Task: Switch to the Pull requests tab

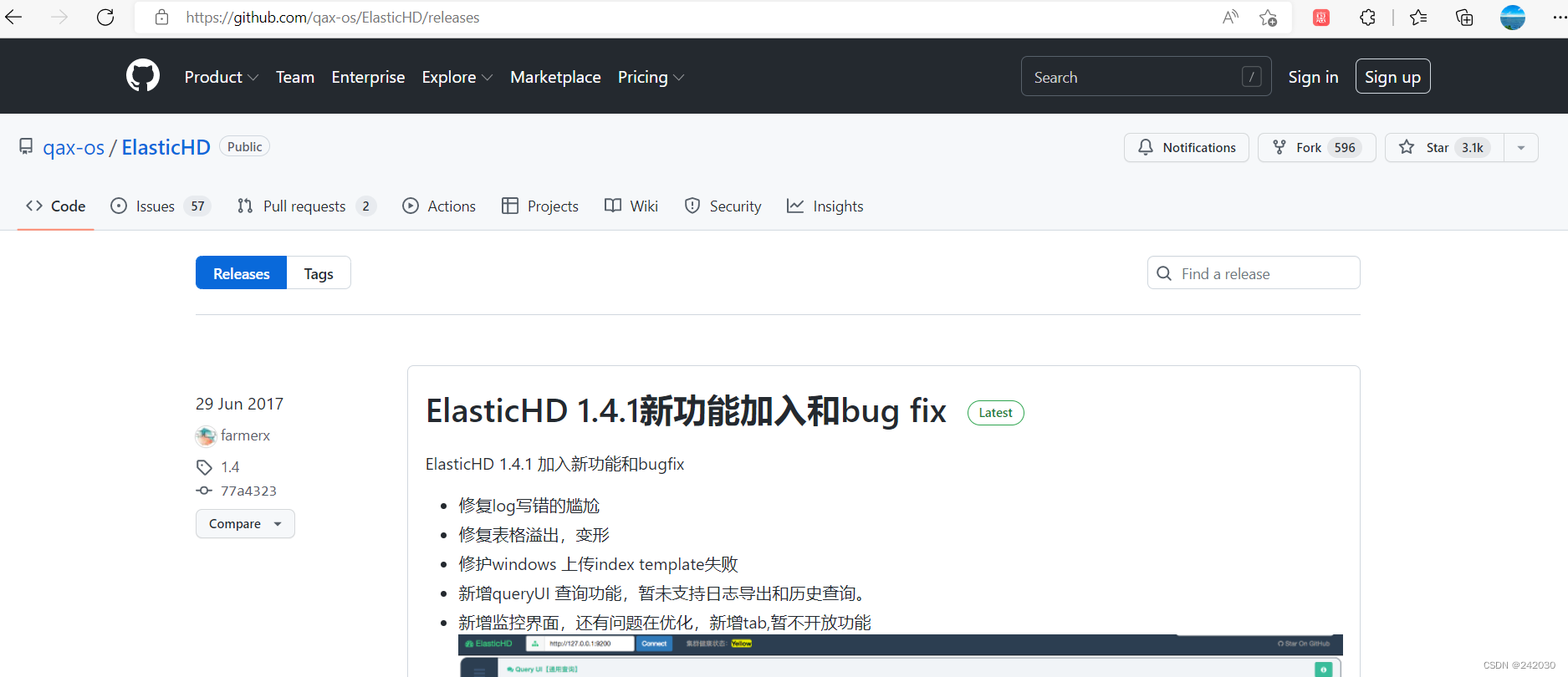Action: point(306,206)
